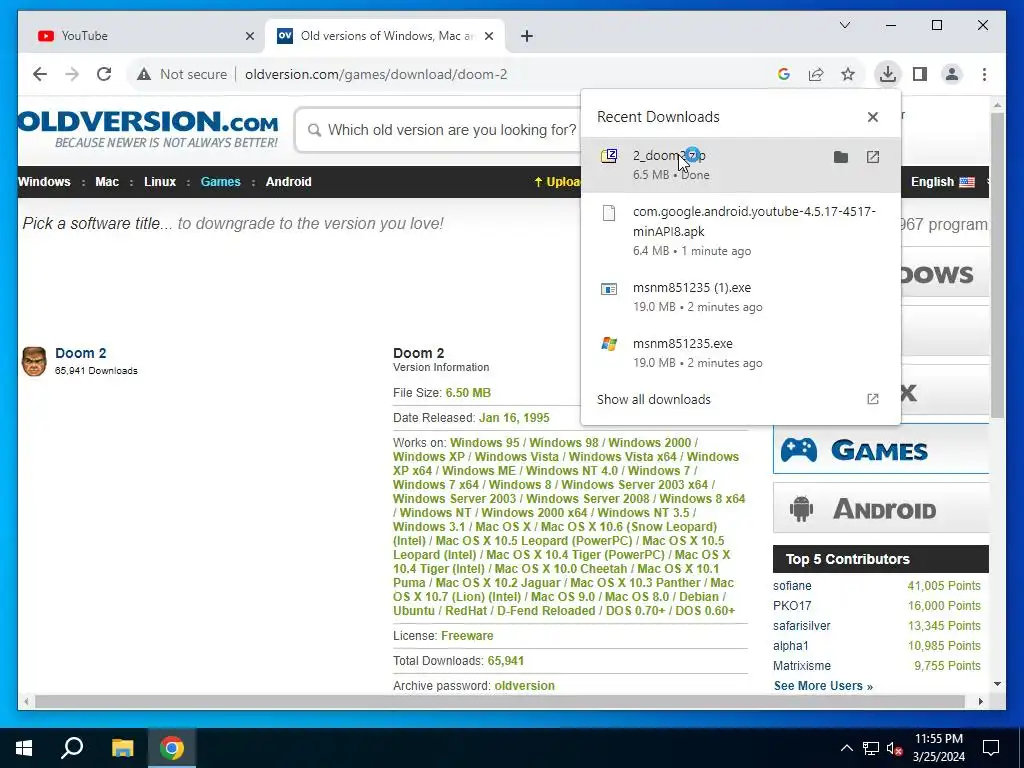Open the Mac menu on the site navbar

107,182
